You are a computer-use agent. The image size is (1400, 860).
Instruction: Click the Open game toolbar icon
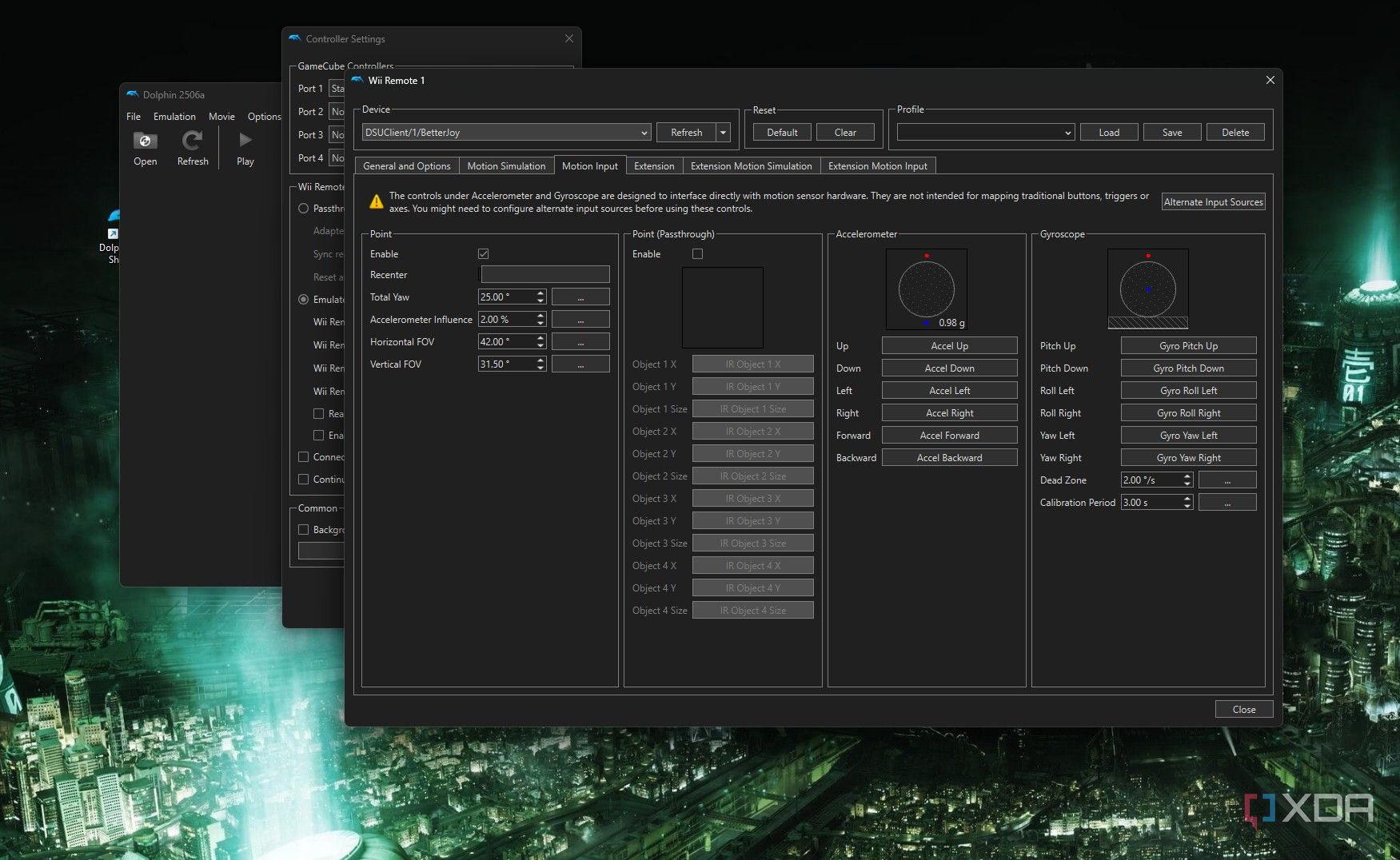[145, 141]
